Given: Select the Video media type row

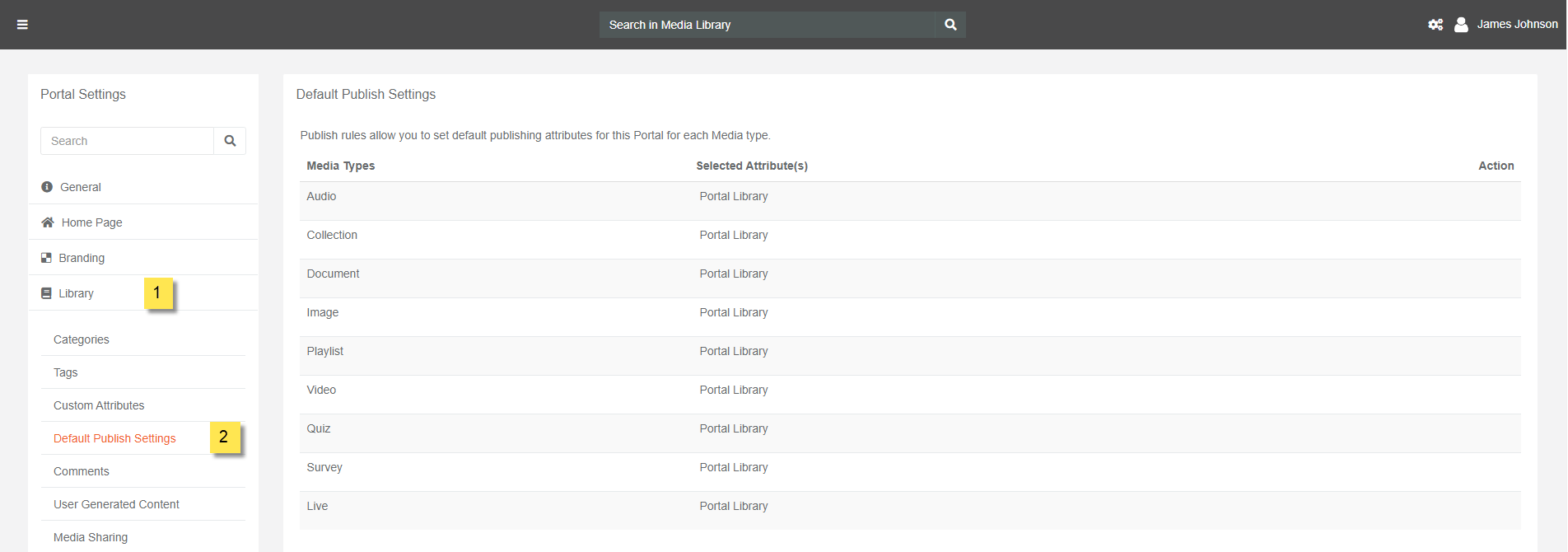Looking at the screenshot, I should [322, 390].
